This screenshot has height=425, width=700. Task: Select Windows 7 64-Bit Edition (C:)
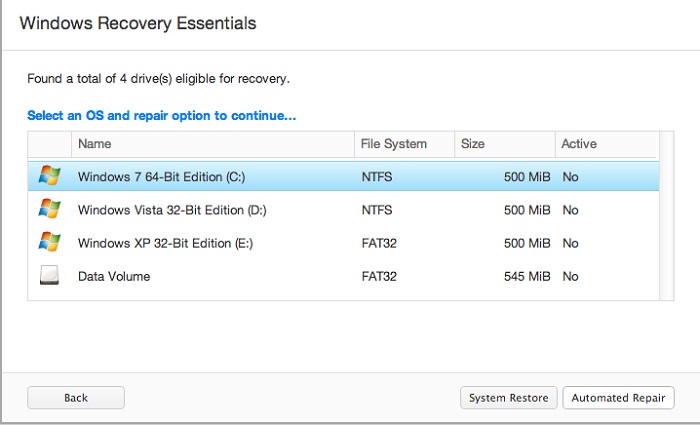(x=161, y=177)
